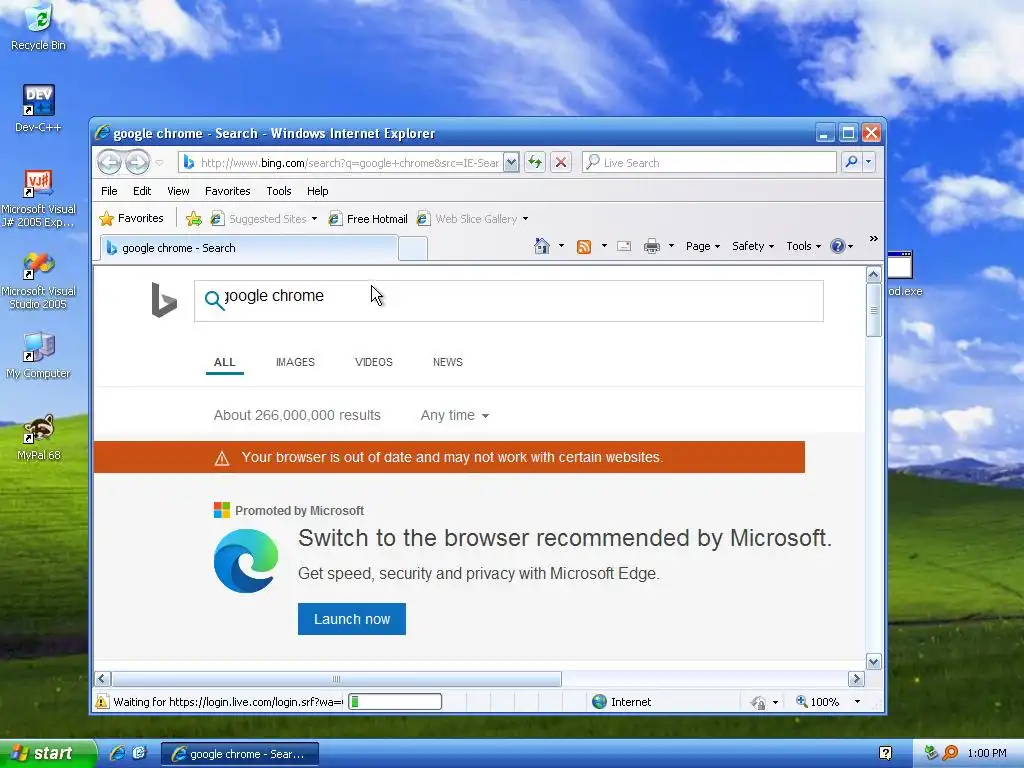This screenshot has width=1024, height=768.
Task: Click the google chrome taskbar button
Action: tap(240, 754)
